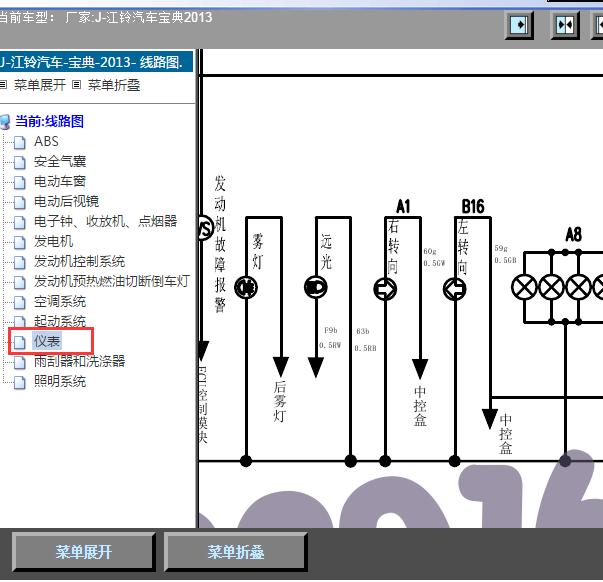Image resolution: width=603 pixels, height=582 pixels.
Task: Click the top 菜单展开 link
Action: click(x=40, y=85)
